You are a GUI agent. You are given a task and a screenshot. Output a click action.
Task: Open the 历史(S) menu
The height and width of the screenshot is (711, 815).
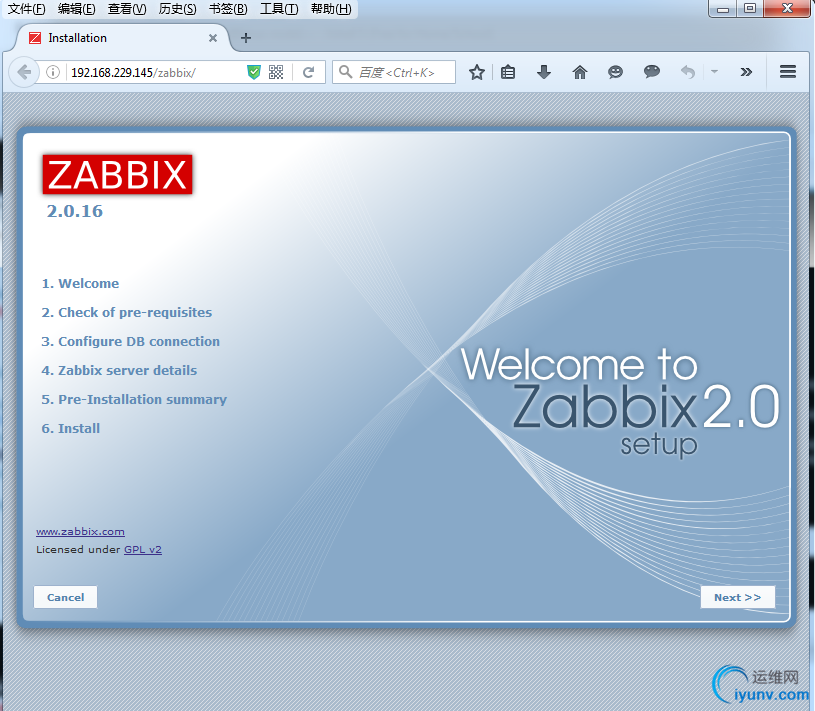pyautogui.click(x=177, y=9)
